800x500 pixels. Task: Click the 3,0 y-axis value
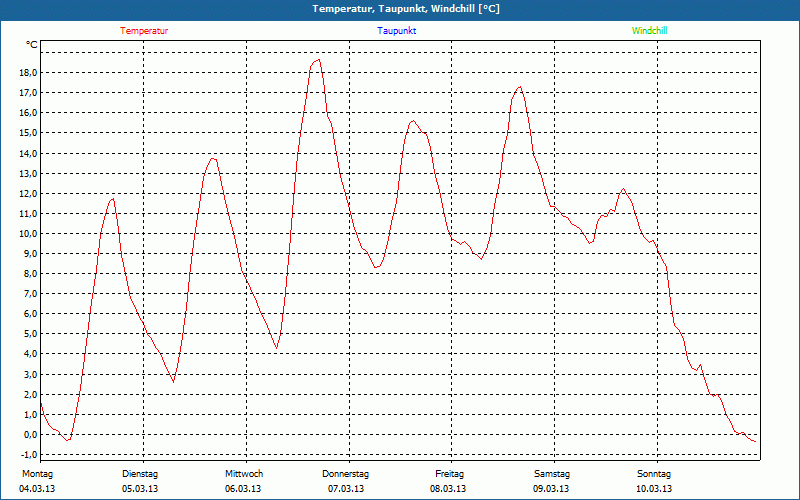point(30,374)
